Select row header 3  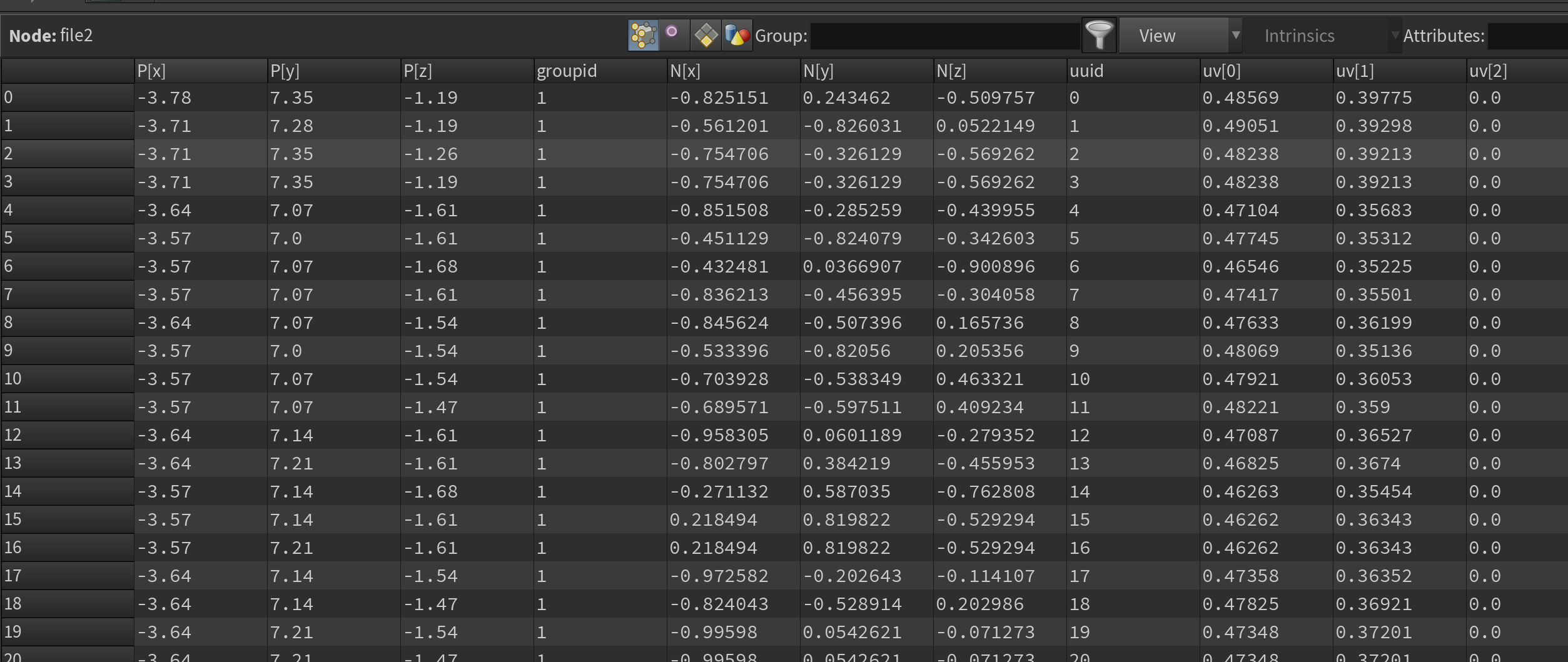pos(68,182)
